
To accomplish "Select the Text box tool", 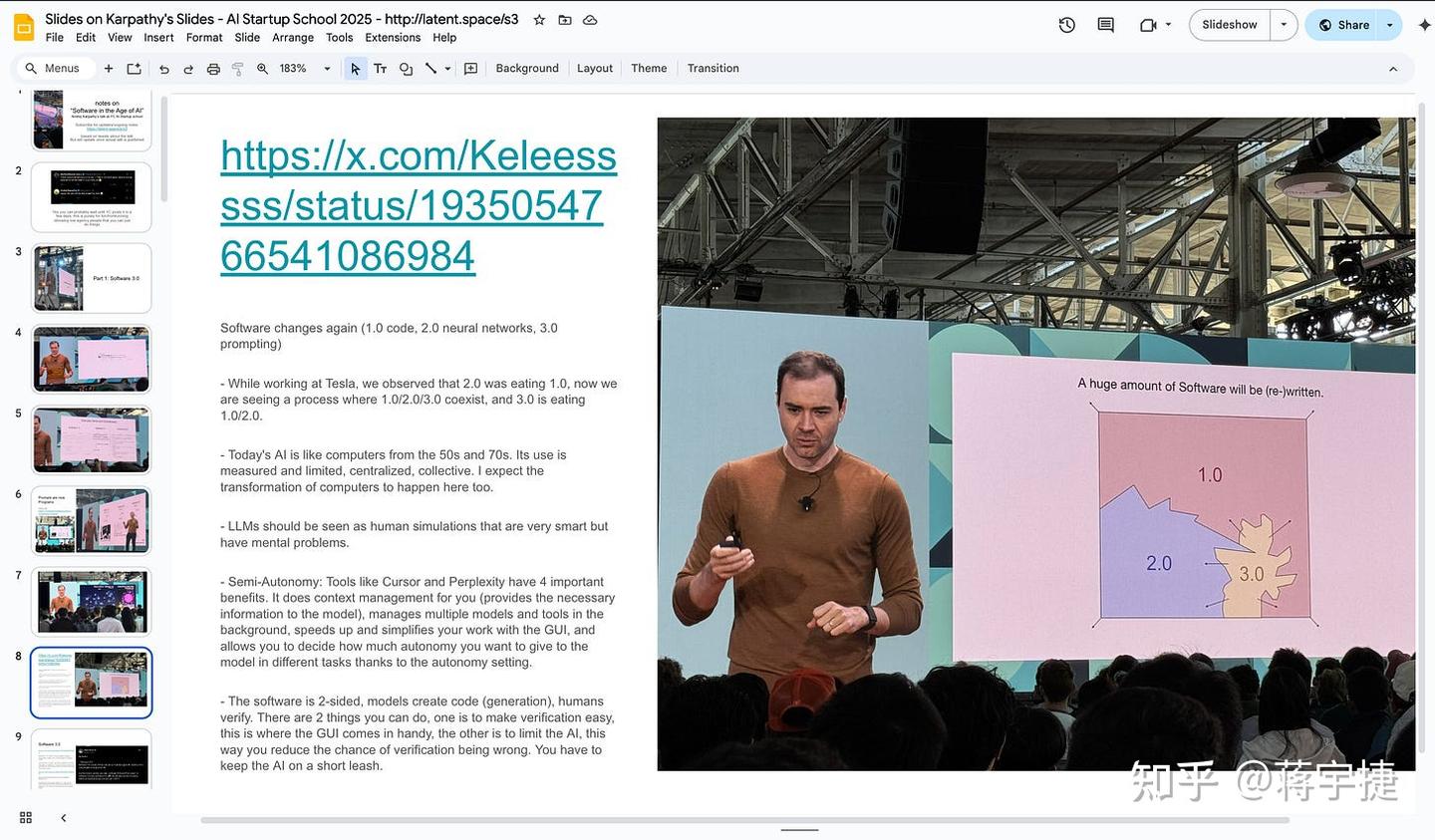I will click(x=380, y=68).
